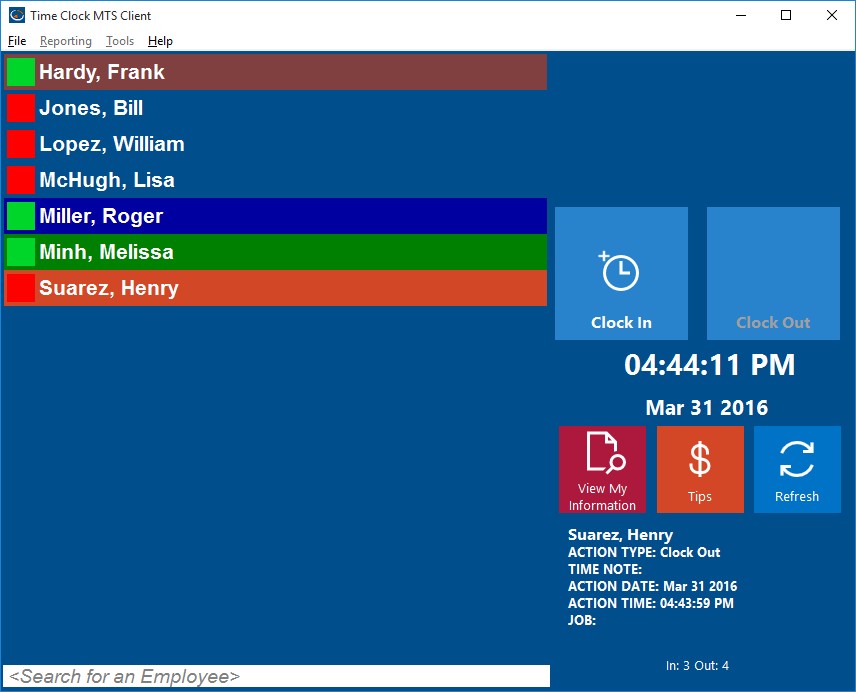This screenshot has width=856, height=692.
Task: Minimize the Time Clock MTS window
Action: (741, 15)
